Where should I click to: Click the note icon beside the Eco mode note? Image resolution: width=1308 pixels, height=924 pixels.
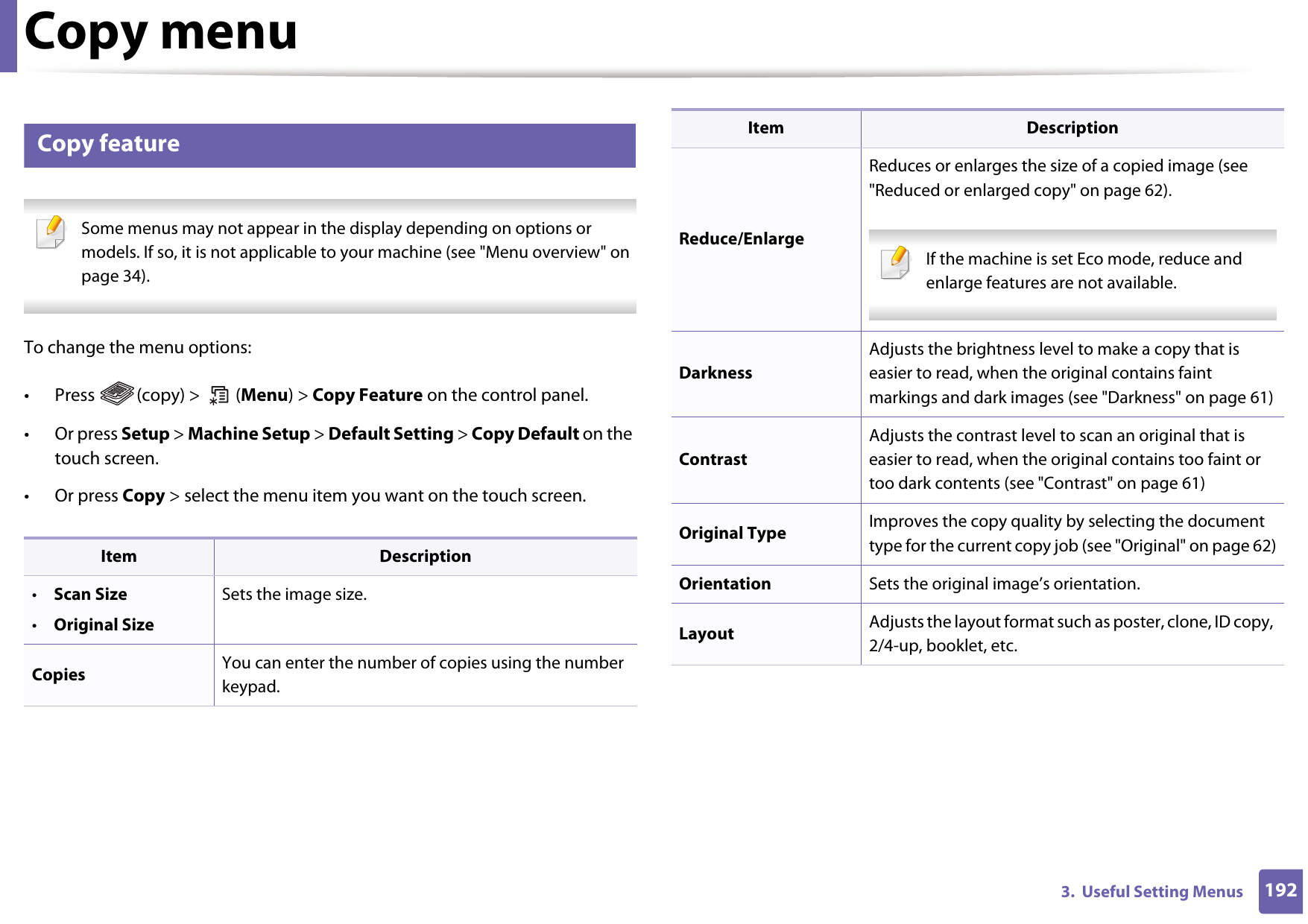click(x=895, y=262)
